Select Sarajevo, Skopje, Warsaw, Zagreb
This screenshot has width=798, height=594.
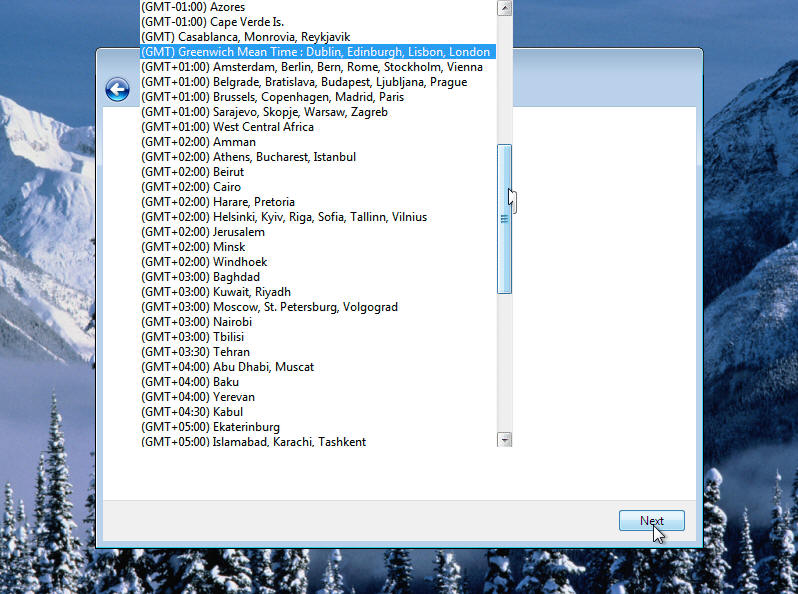tap(318, 112)
